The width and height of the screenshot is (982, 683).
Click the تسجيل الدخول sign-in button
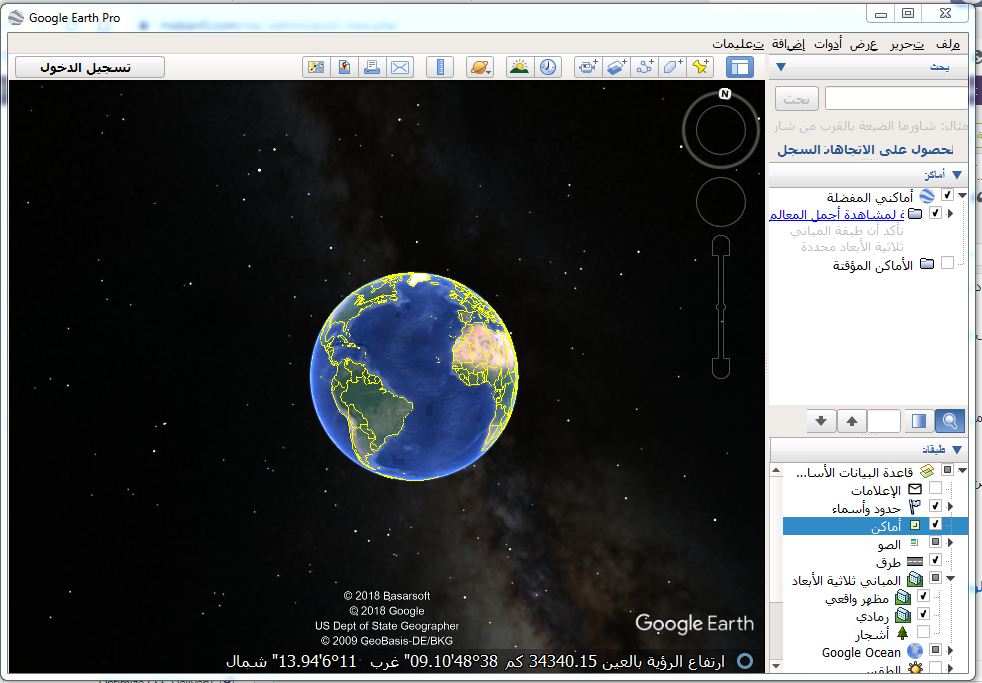(x=90, y=67)
